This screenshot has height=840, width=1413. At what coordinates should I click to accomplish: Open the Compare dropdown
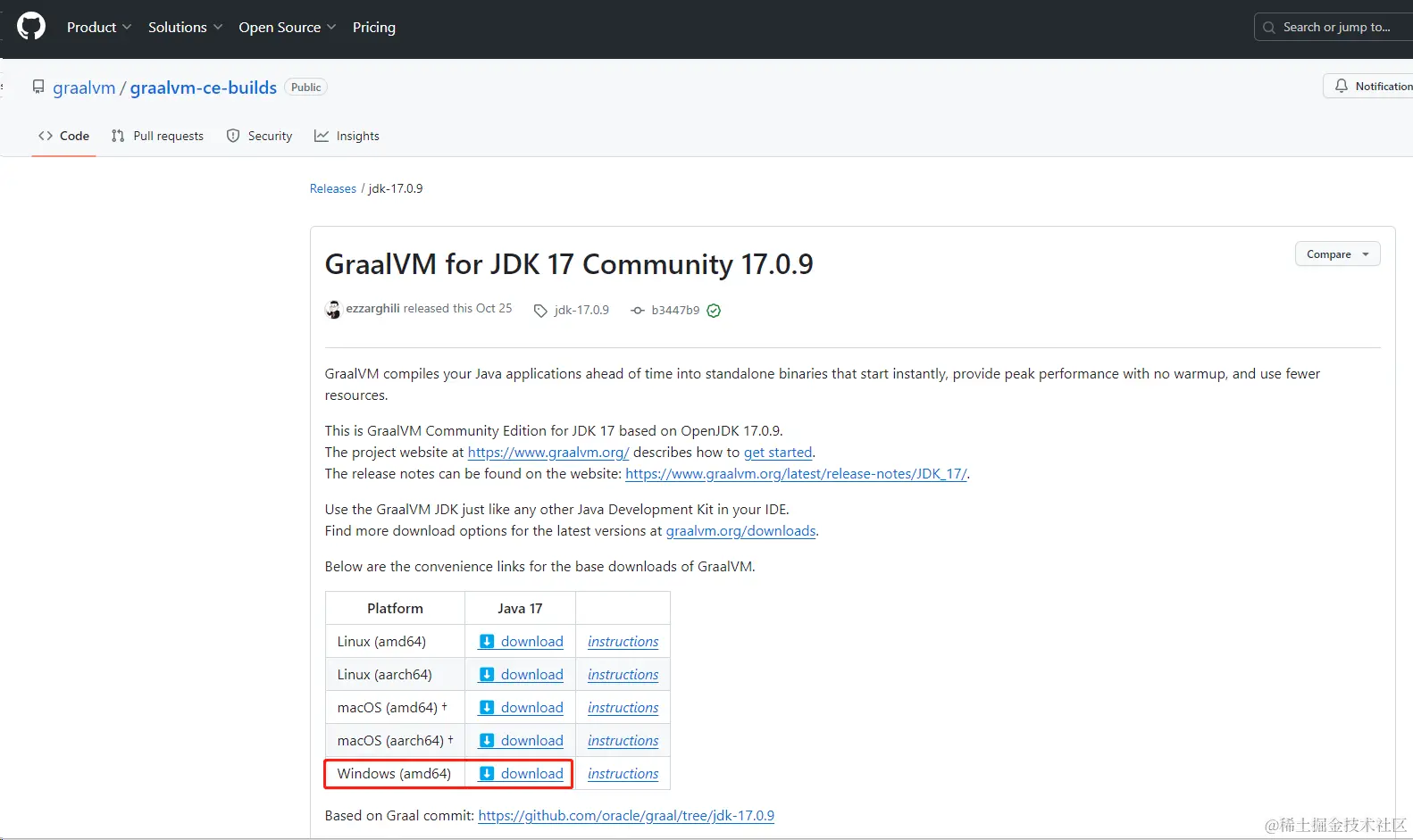click(1338, 254)
